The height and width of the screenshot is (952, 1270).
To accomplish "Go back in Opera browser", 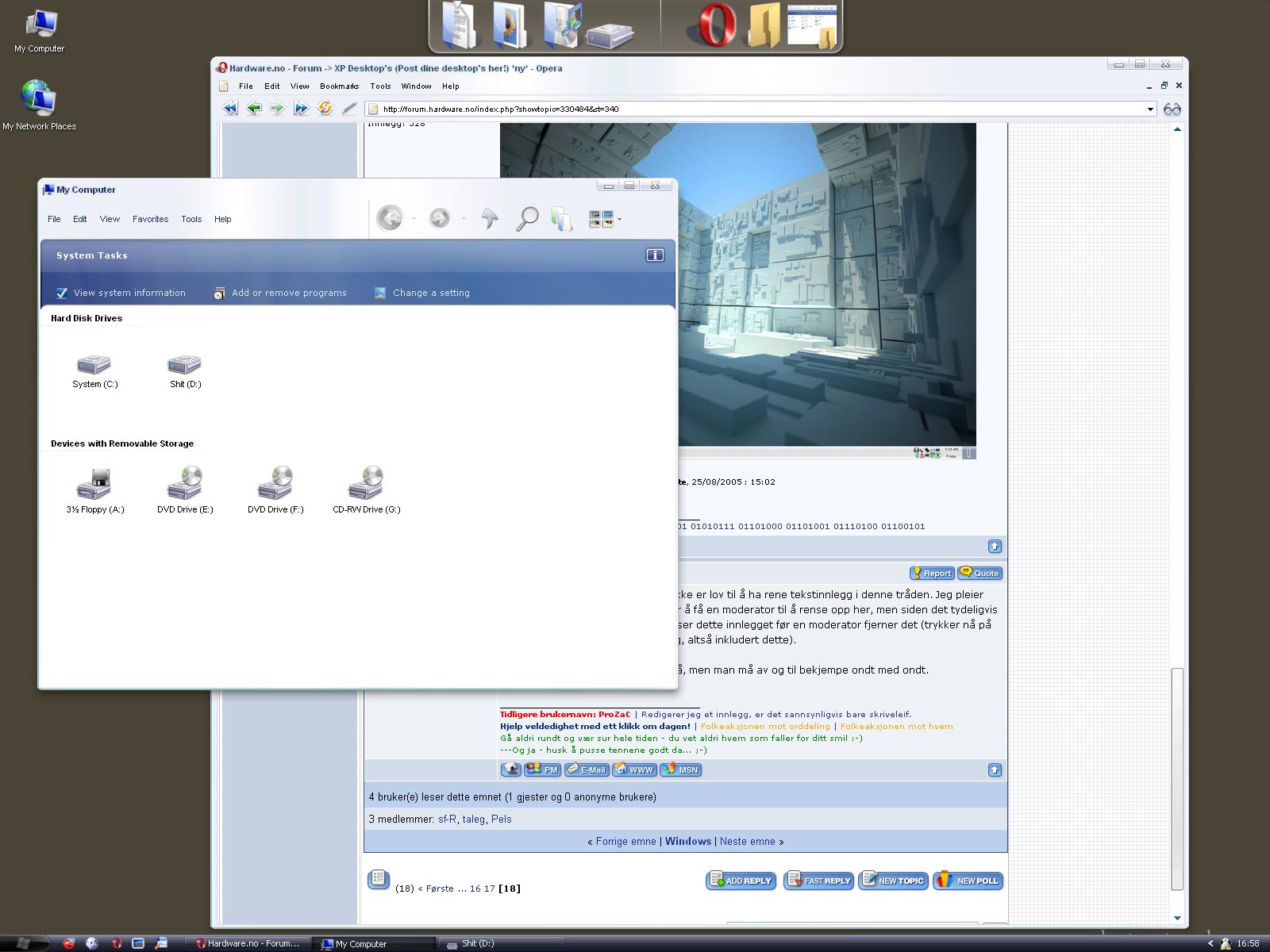I will [254, 109].
